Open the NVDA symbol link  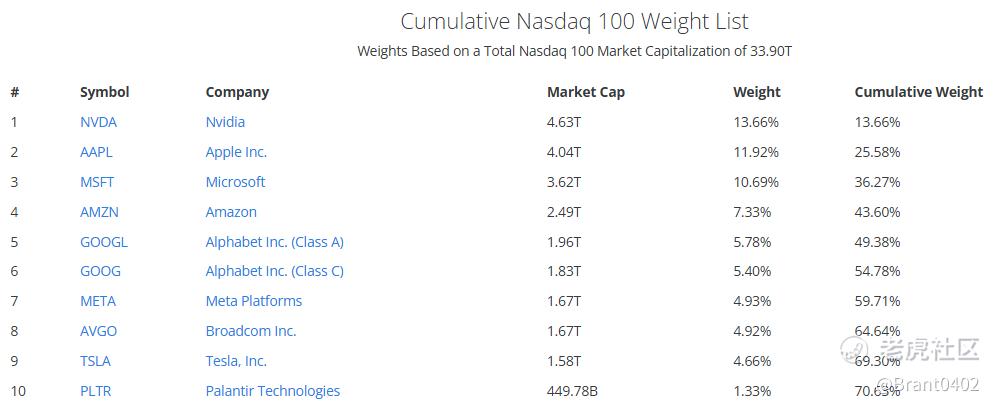(x=98, y=122)
